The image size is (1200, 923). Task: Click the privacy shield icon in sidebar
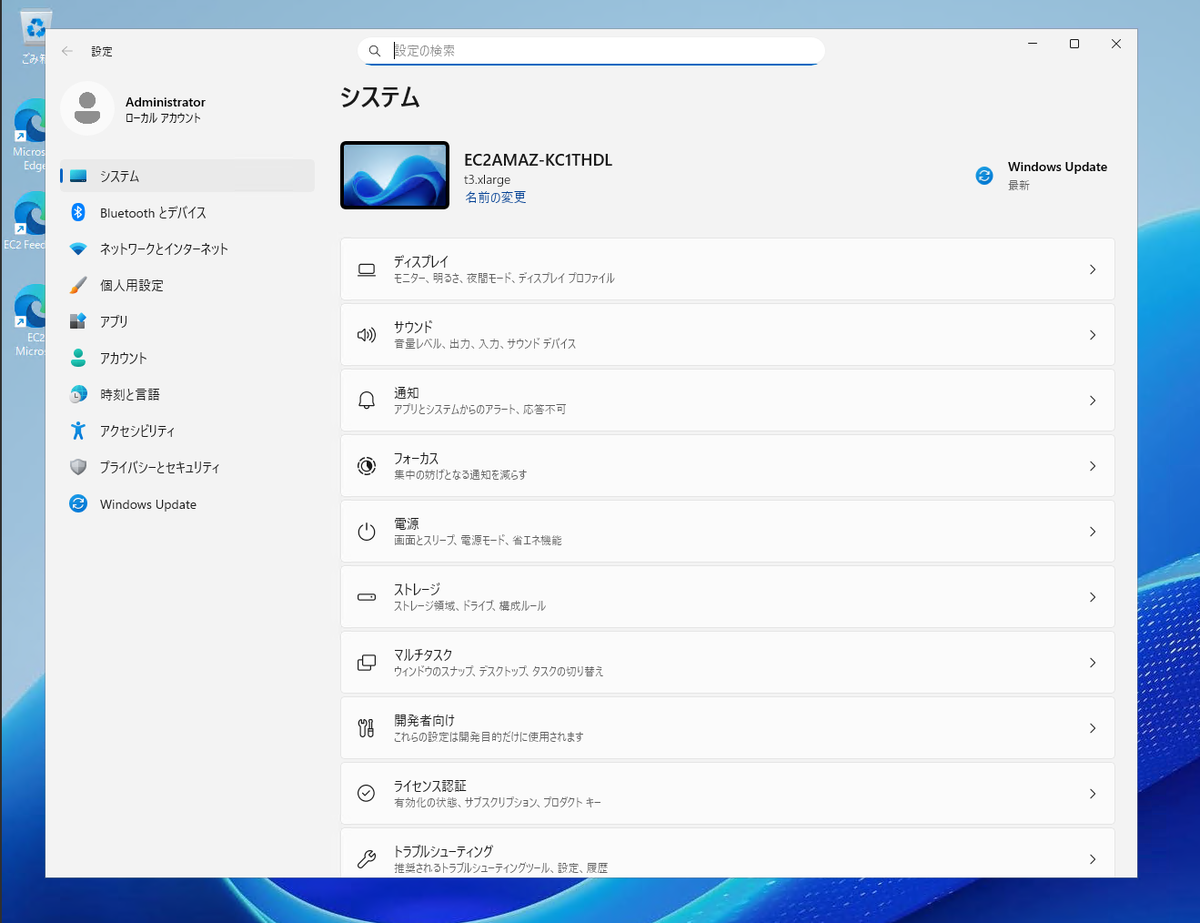pyautogui.click(x=78, y=467)
